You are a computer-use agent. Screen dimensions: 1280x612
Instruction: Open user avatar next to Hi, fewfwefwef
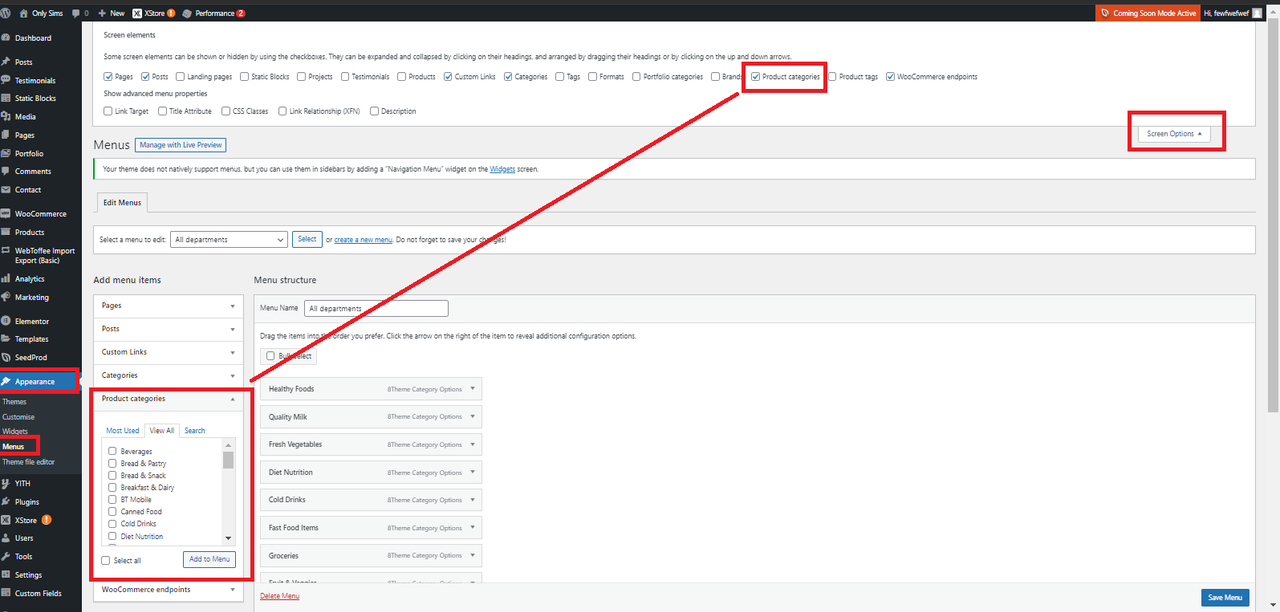coord(1256,13)
